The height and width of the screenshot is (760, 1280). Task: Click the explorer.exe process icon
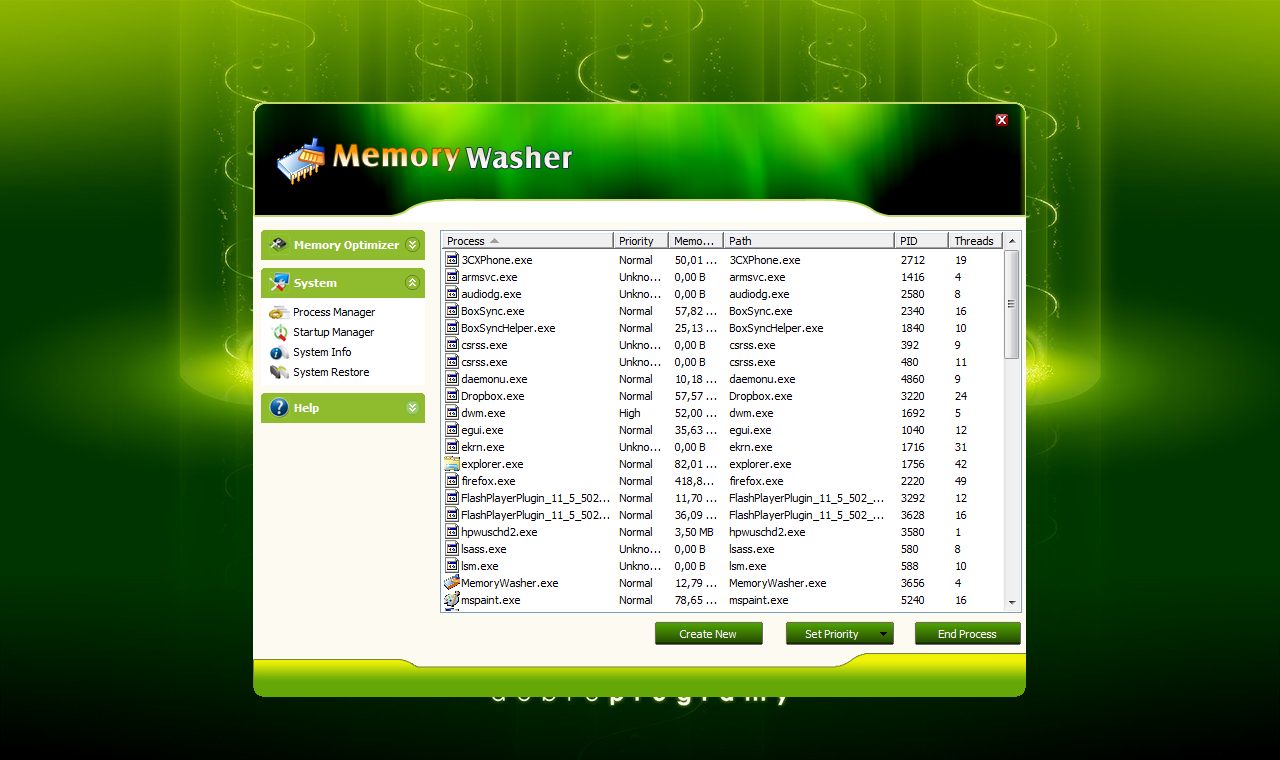tap(452, 464)
